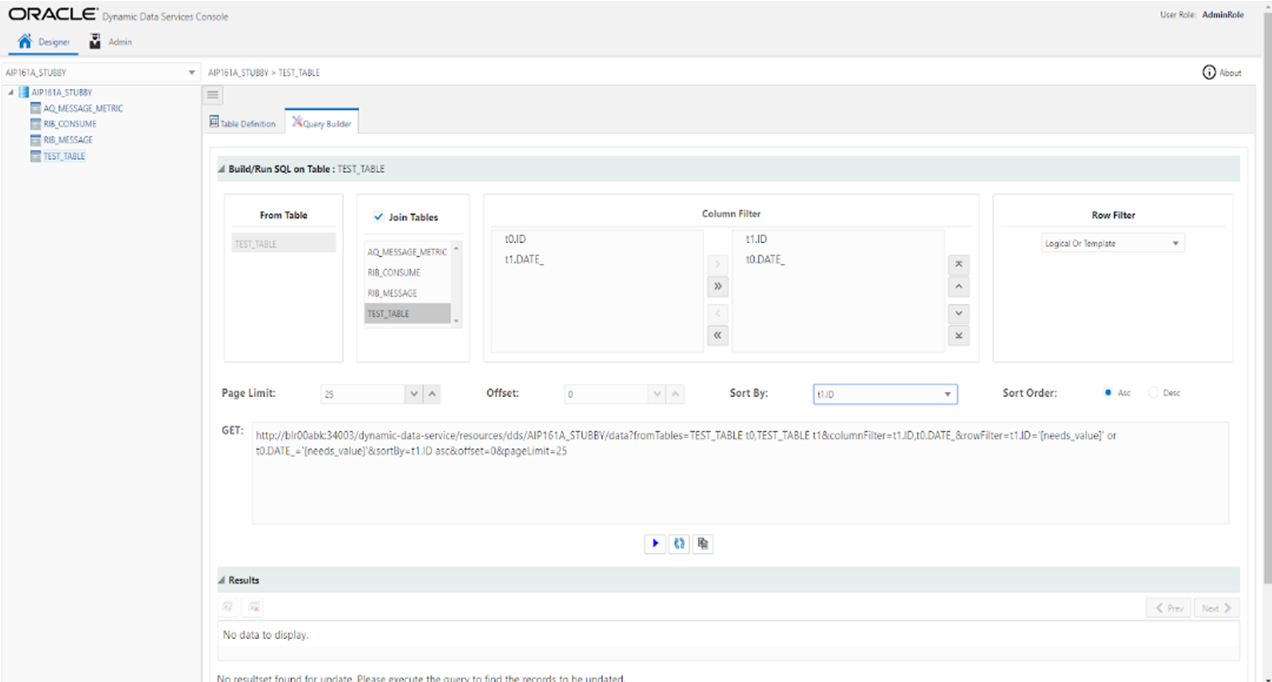Click the From Table TEST_TABLE field
This screenshot has width=1272, height=682.
point(284,243)
